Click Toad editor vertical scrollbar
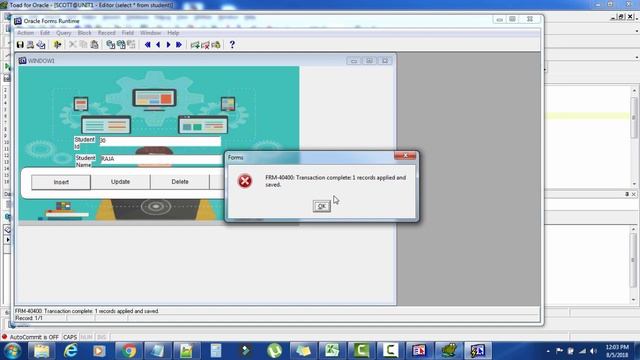The image size is (640, 360). pyautogui.click(x=634, y=137)
